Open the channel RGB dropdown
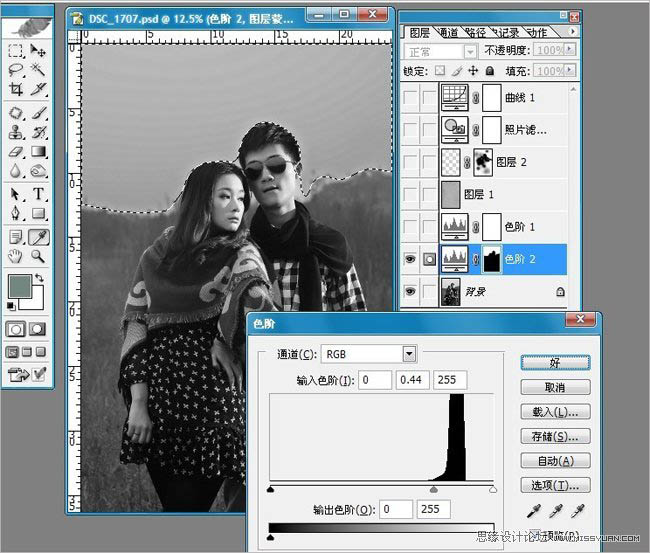Screen dimensions: 650x553 [x=409, y=354]
